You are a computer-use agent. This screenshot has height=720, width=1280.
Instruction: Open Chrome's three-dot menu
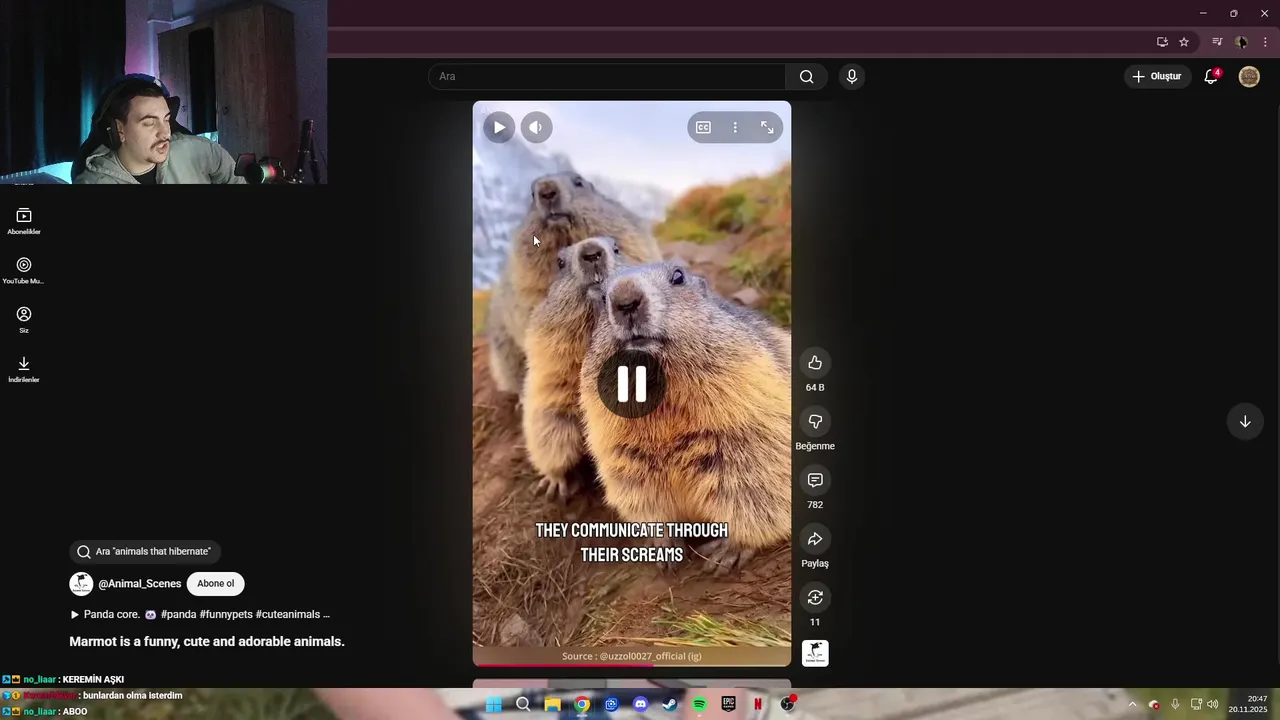click(1265, 42)
